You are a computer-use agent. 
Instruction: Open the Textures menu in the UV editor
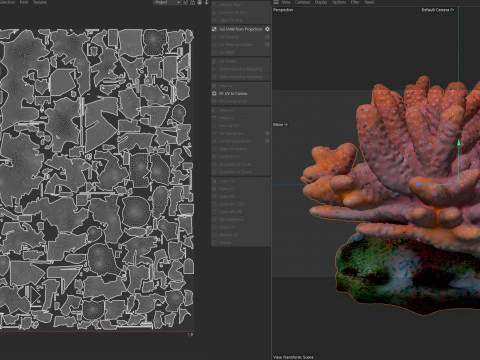[x=40, y=2]
